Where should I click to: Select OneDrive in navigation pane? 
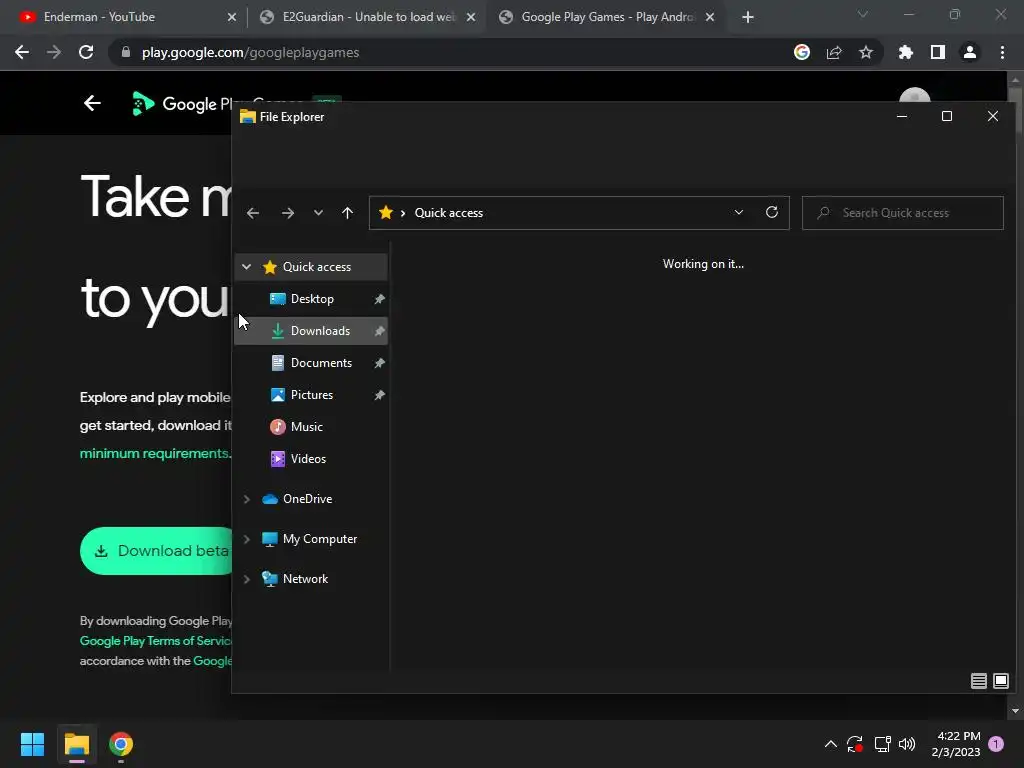pos(307,499)
